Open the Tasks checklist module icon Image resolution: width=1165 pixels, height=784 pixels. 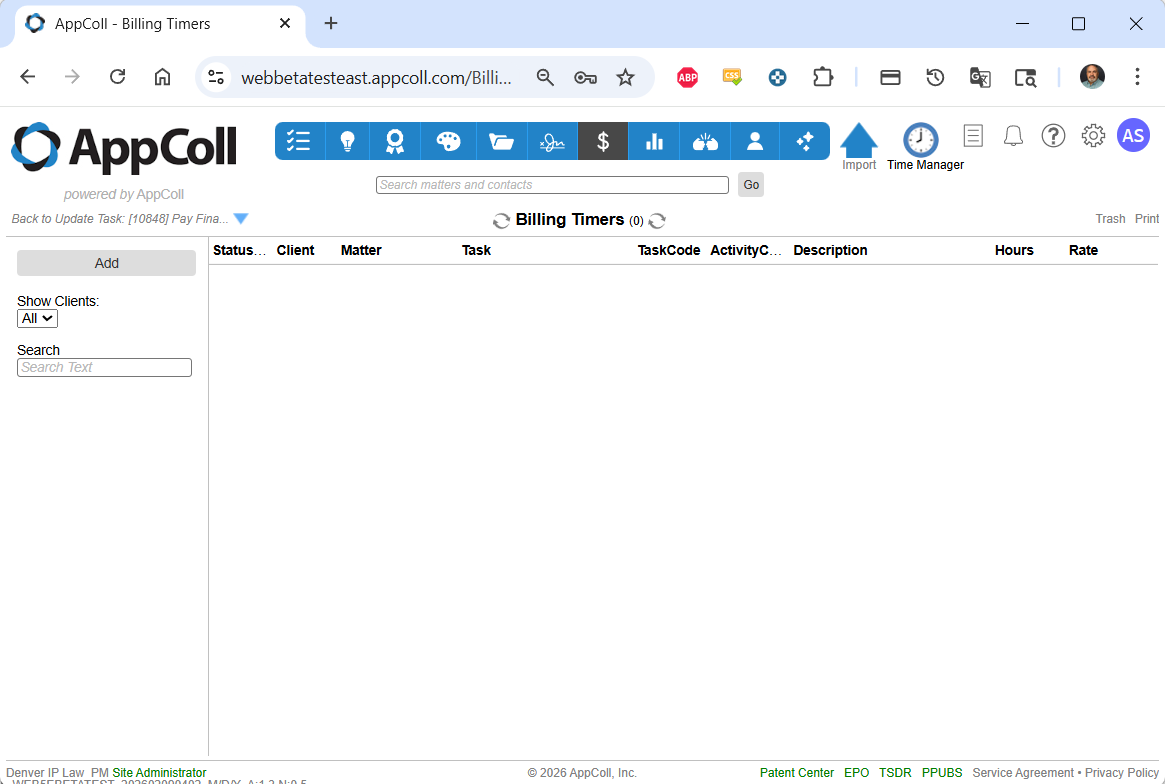pos(299,141)
